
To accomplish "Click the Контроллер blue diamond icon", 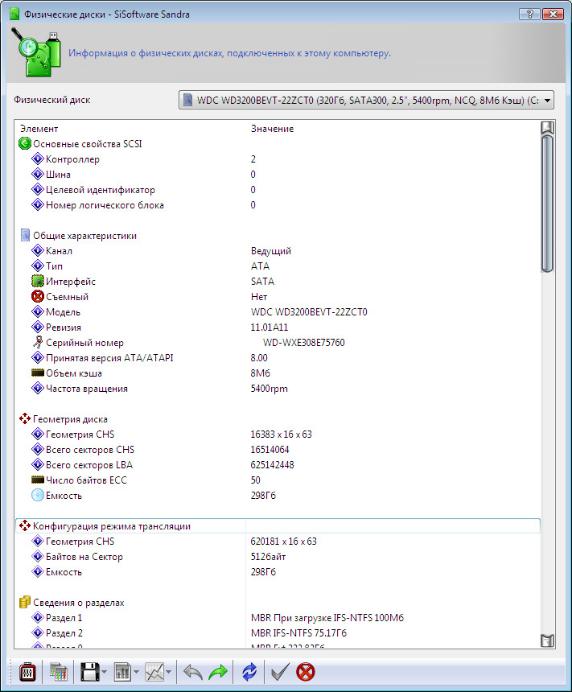I will [x=38, y=158].
